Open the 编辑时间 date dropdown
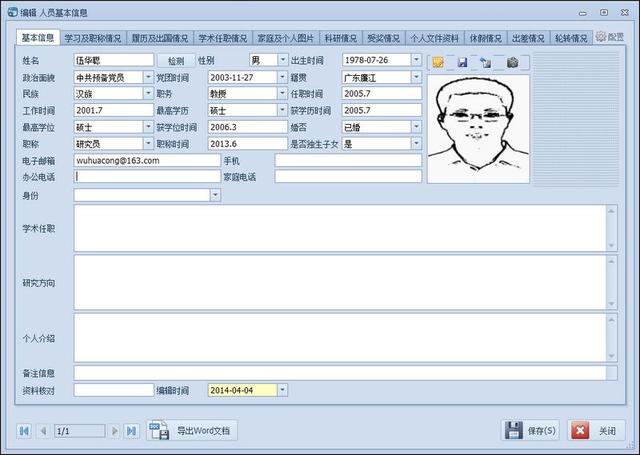This screenshot has width=640, height=455. coord(282,390)
